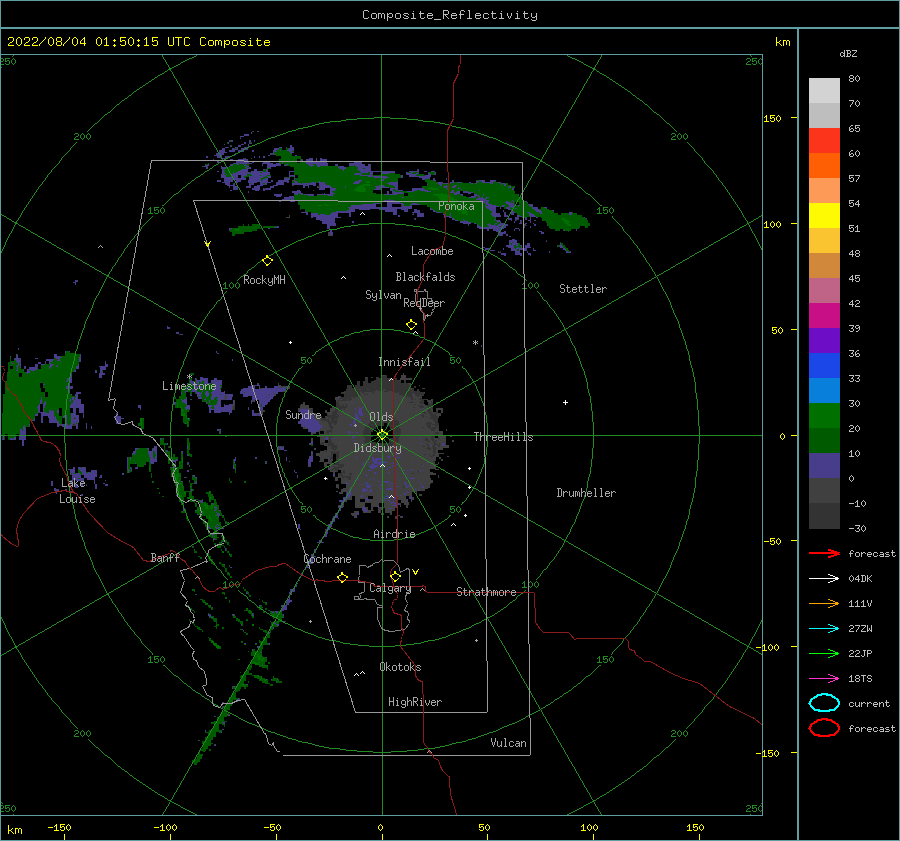900x841 pixels.
Task: Click the yellow diamond marker inside Calgary outline
Action: coord(395,576)
